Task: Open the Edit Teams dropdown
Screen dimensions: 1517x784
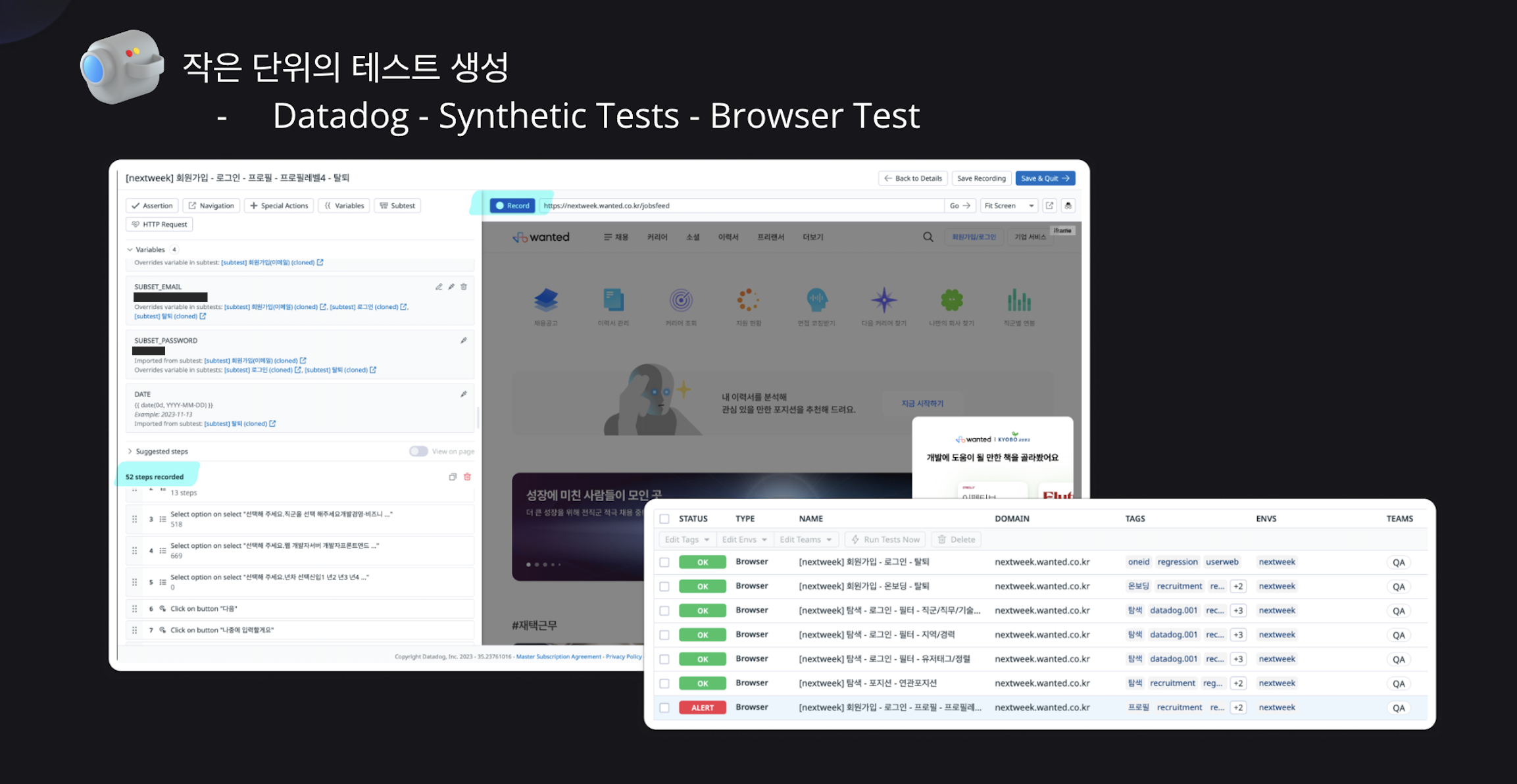Action: [x=805, y=539]
